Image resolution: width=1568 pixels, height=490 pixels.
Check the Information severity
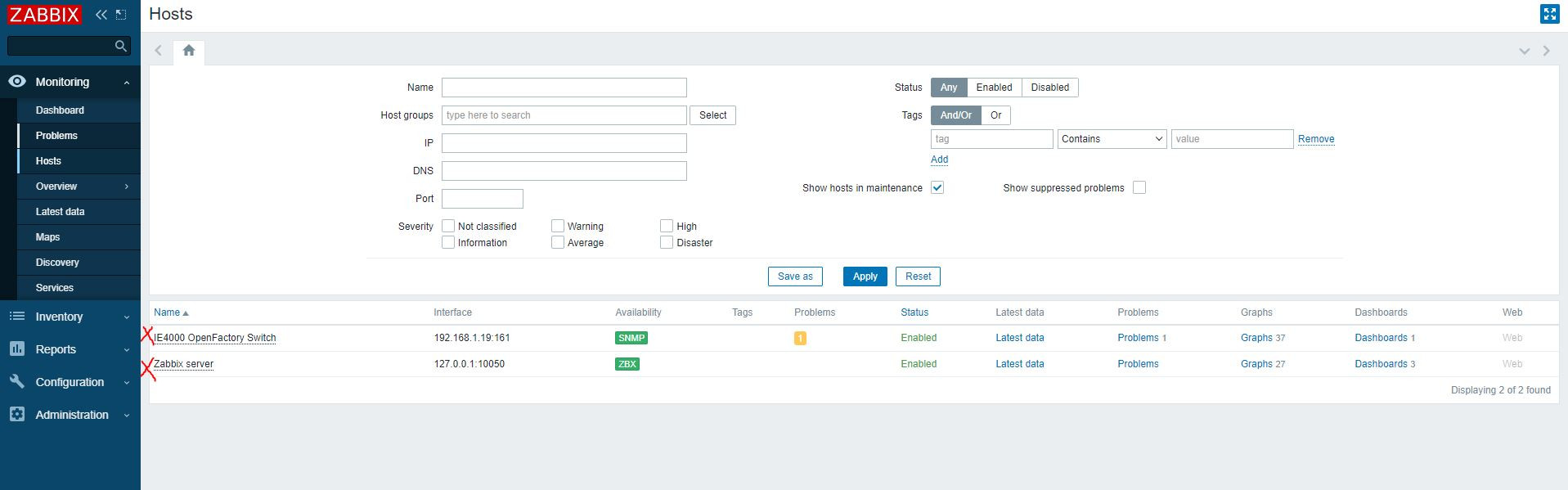pyautogui.click(x=448, y=242)
